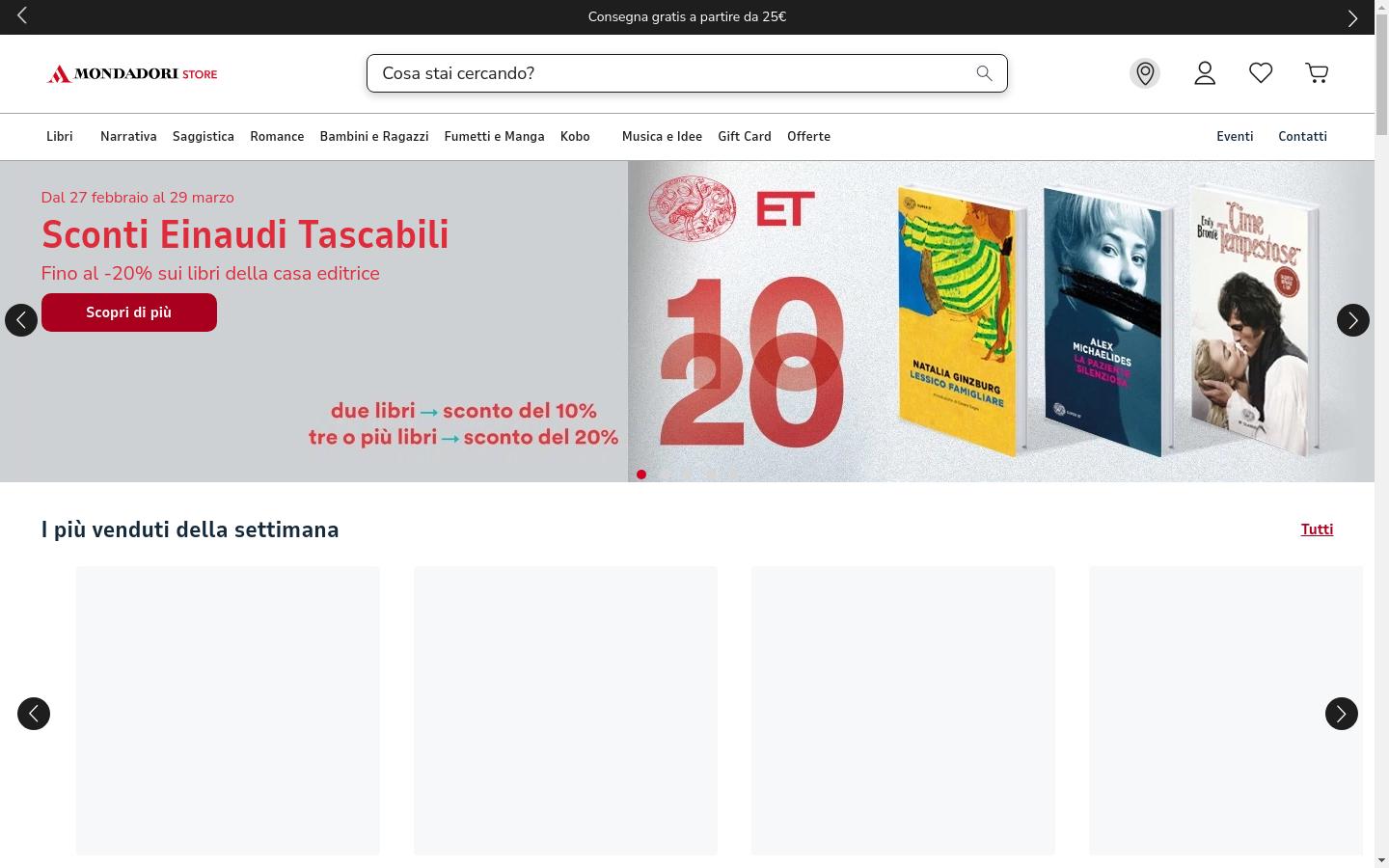The width and height of the screenshot is (1389, 868).
Task: Show previous hero banner slide
Action: [x=21, y=320]
